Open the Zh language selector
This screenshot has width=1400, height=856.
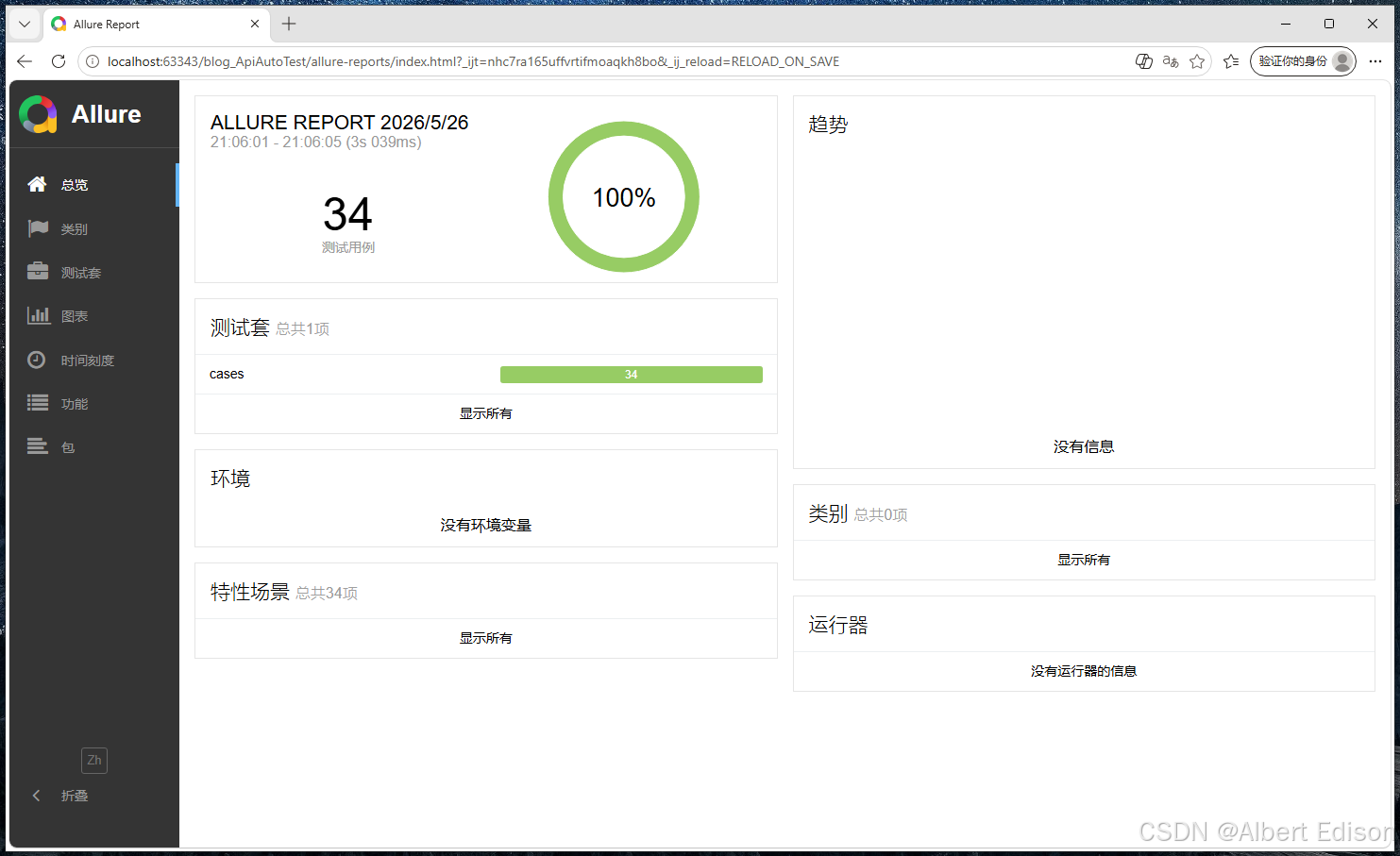coord(94,761)
